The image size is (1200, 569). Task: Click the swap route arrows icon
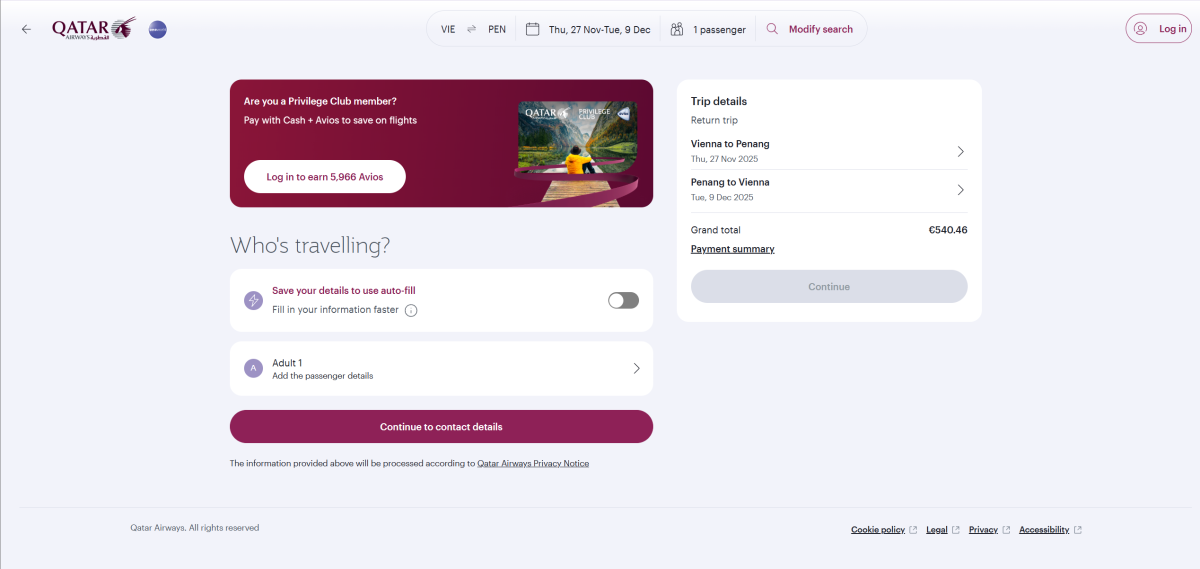(471, 29)
